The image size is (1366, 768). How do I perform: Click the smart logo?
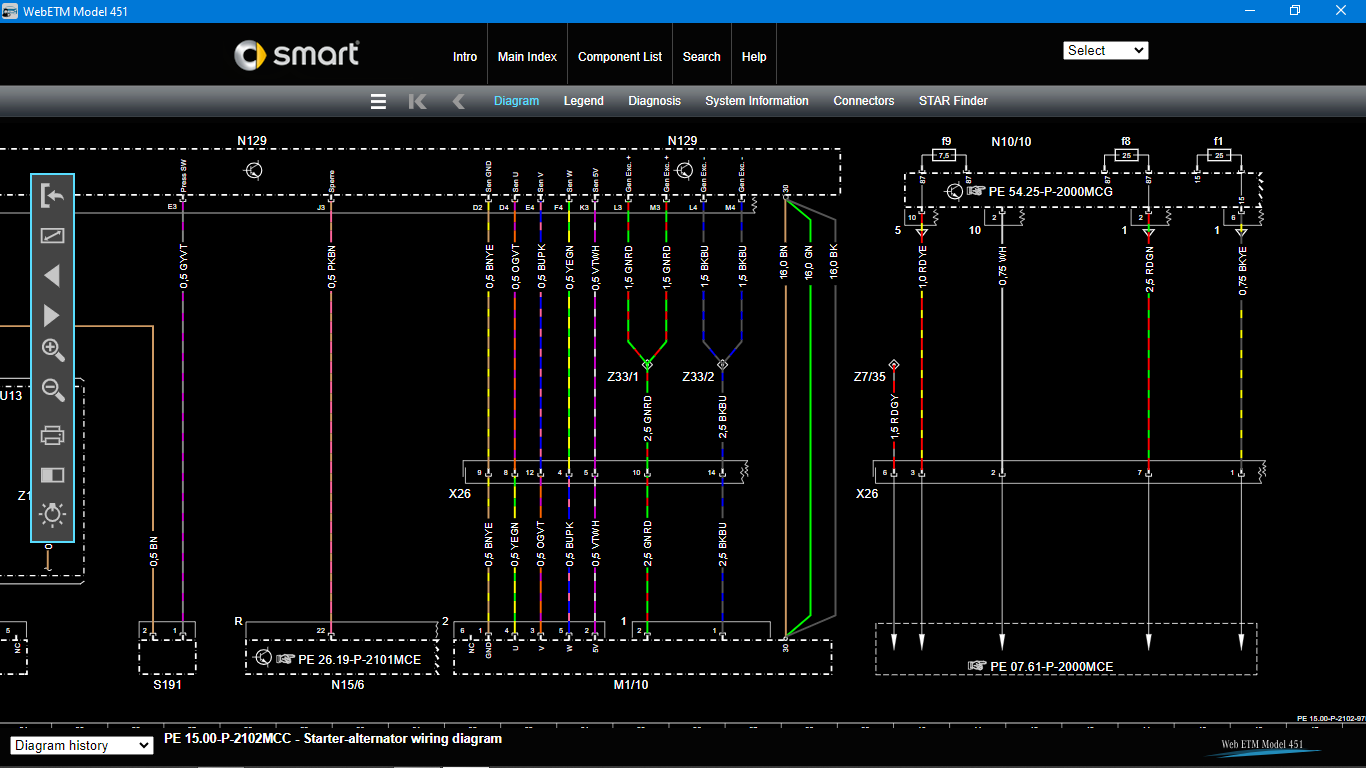[x=297, y=54]
